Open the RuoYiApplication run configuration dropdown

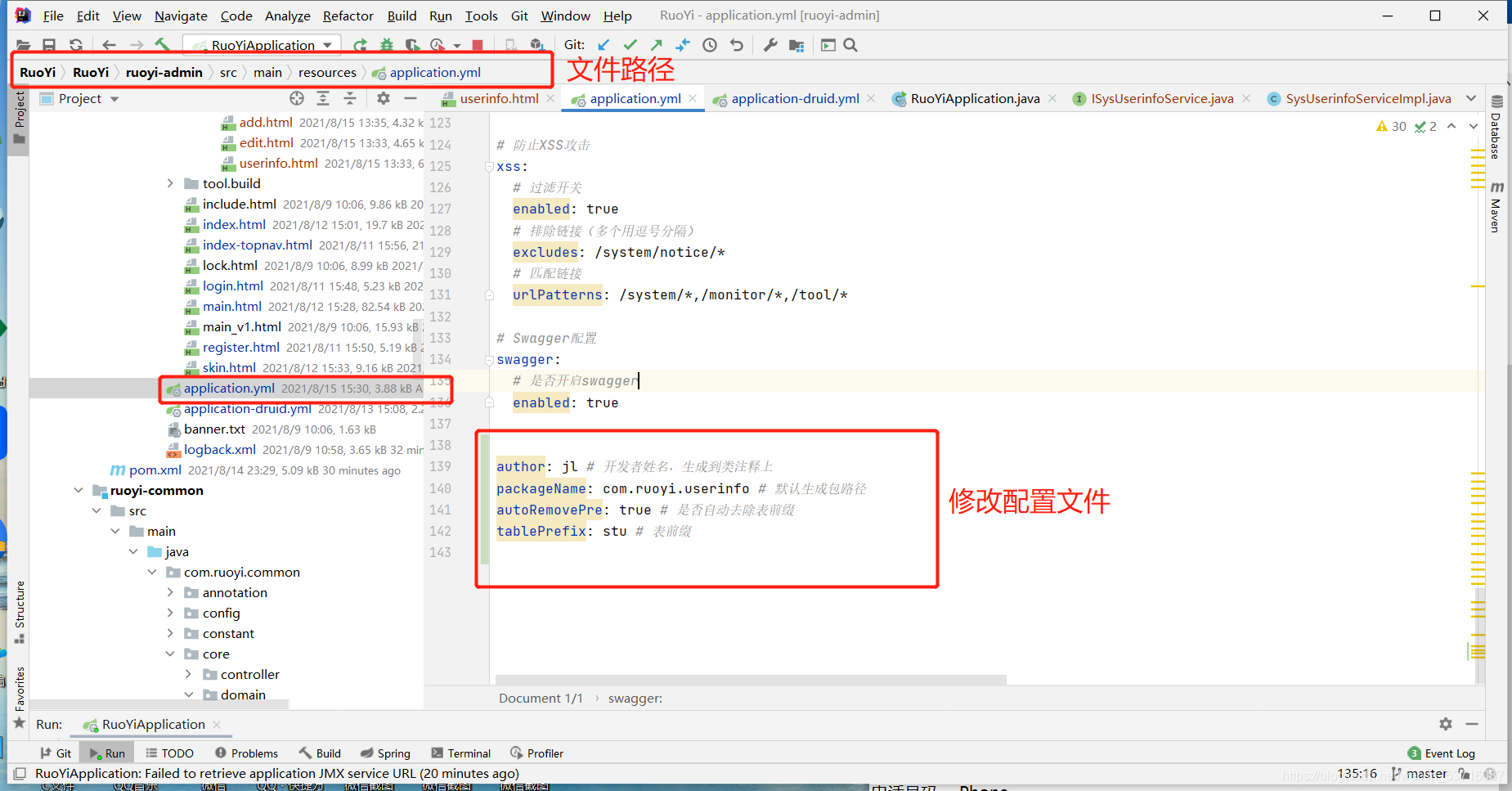coord(262,45)
